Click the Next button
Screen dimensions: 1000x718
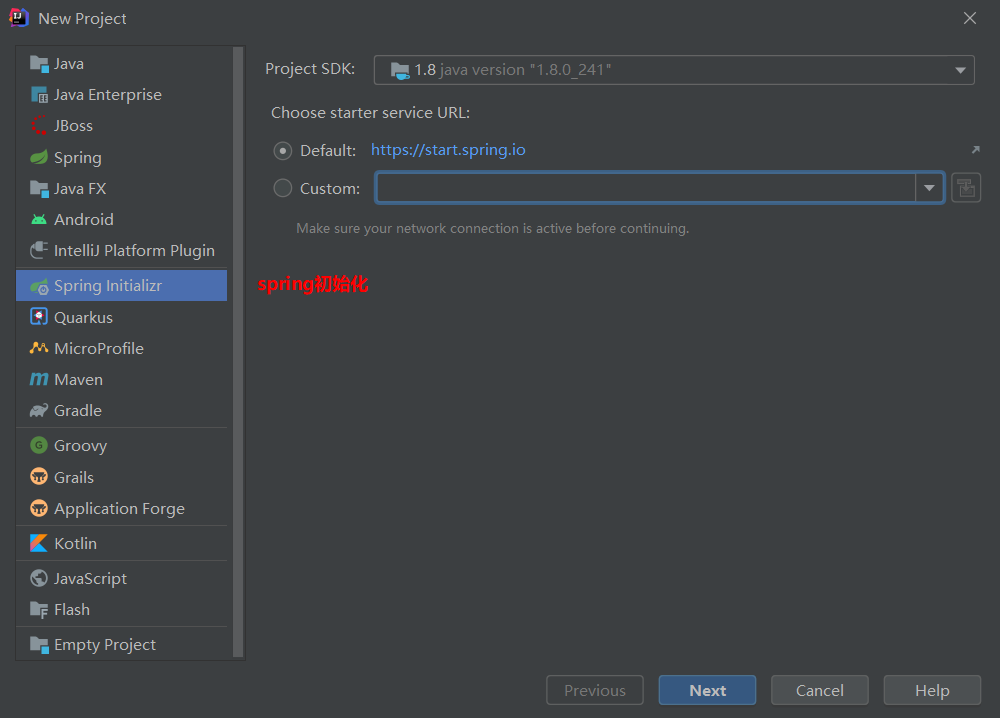tap(707, 690)
